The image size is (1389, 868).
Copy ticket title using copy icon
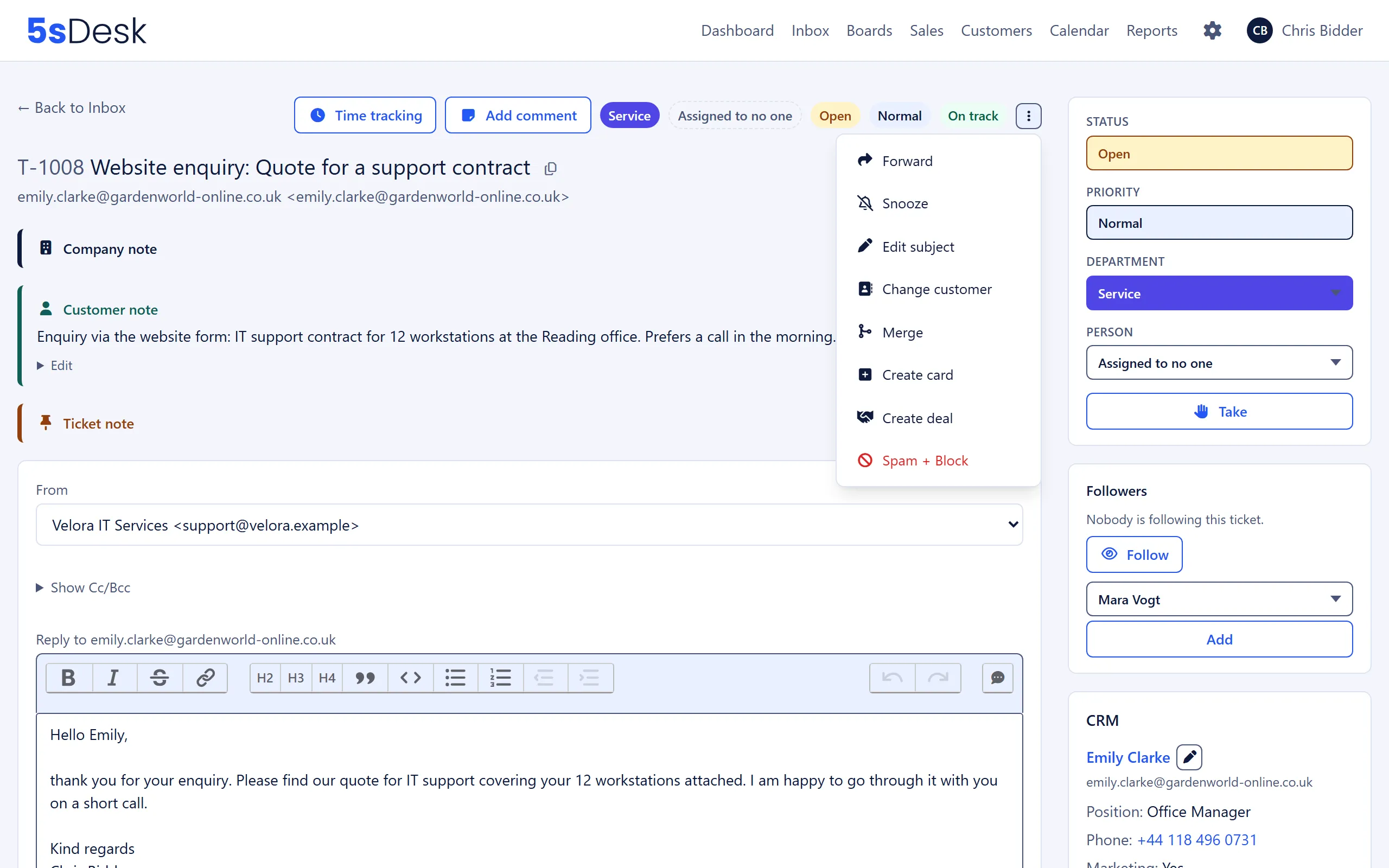[550, 168]
